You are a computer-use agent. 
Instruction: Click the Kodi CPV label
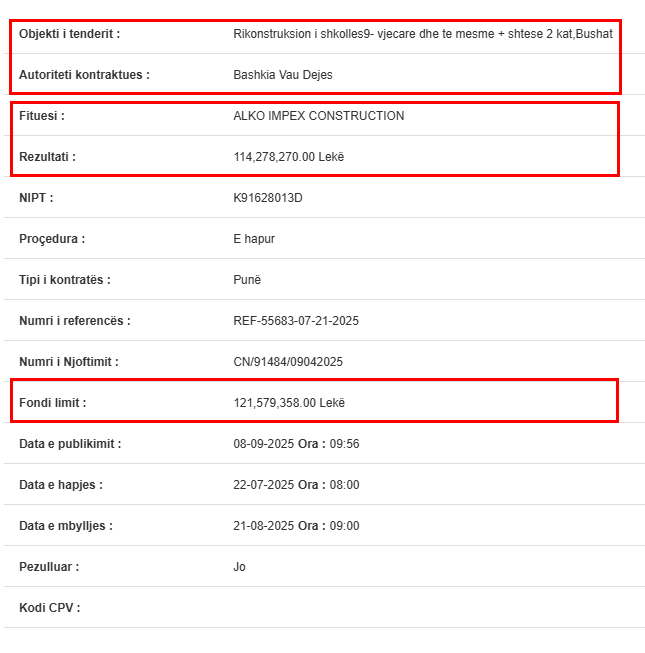(x=49, y=608)
